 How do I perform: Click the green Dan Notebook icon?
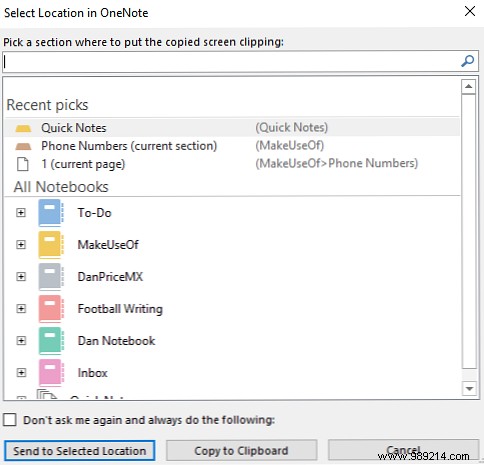51,341
